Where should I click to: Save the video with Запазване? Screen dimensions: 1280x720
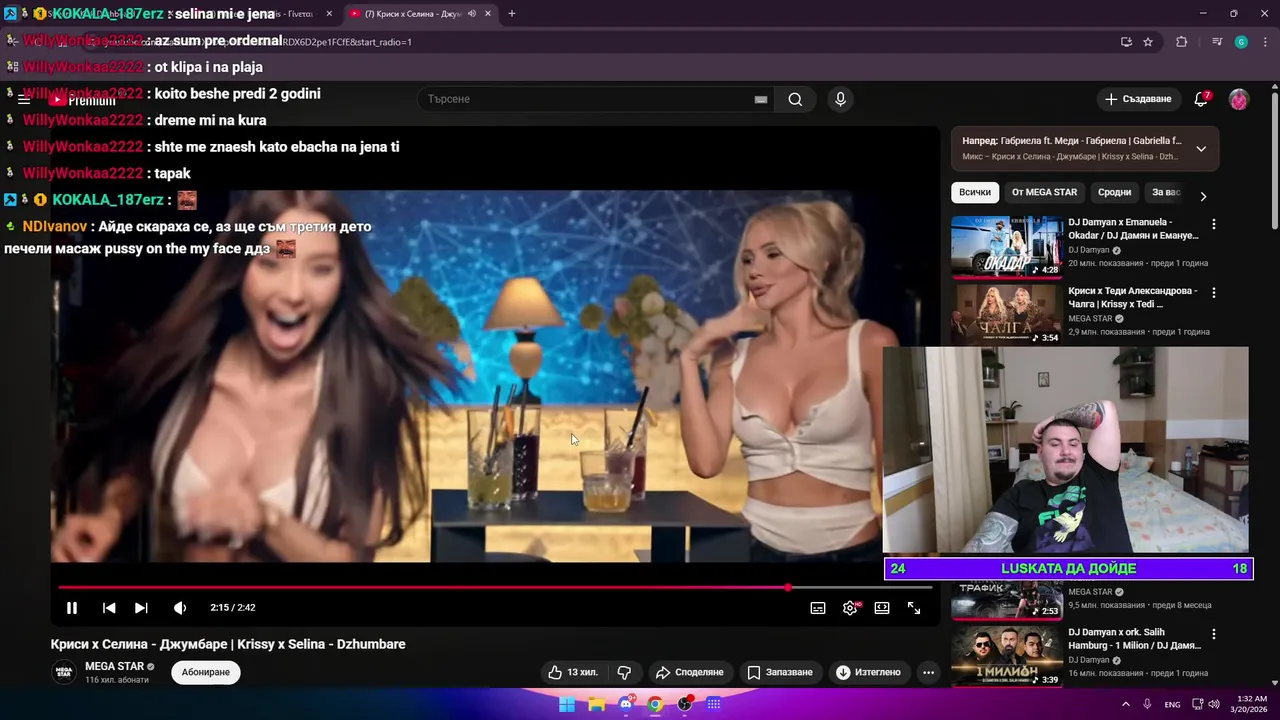click(780, 672)
